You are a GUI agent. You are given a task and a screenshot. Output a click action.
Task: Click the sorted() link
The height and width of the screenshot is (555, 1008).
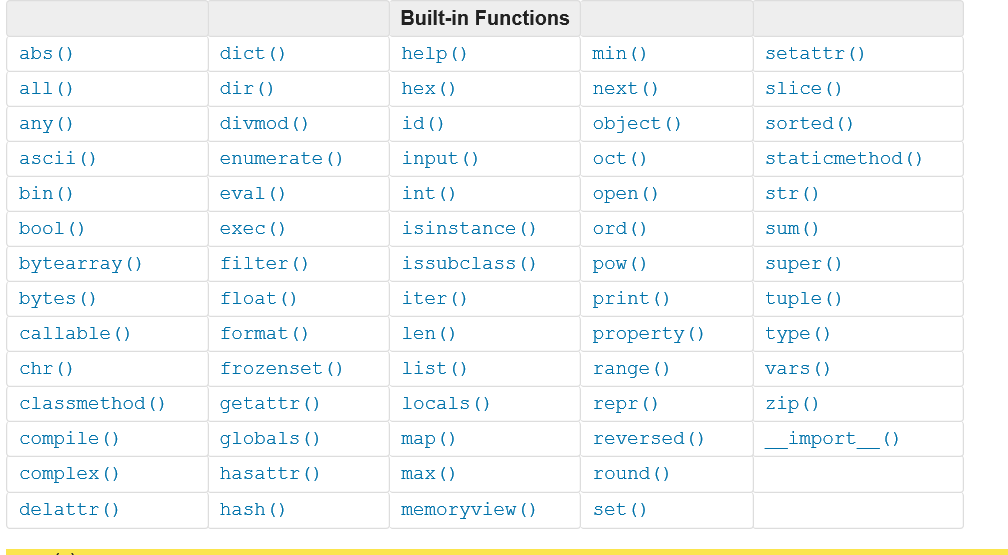(x=809, y=123)
